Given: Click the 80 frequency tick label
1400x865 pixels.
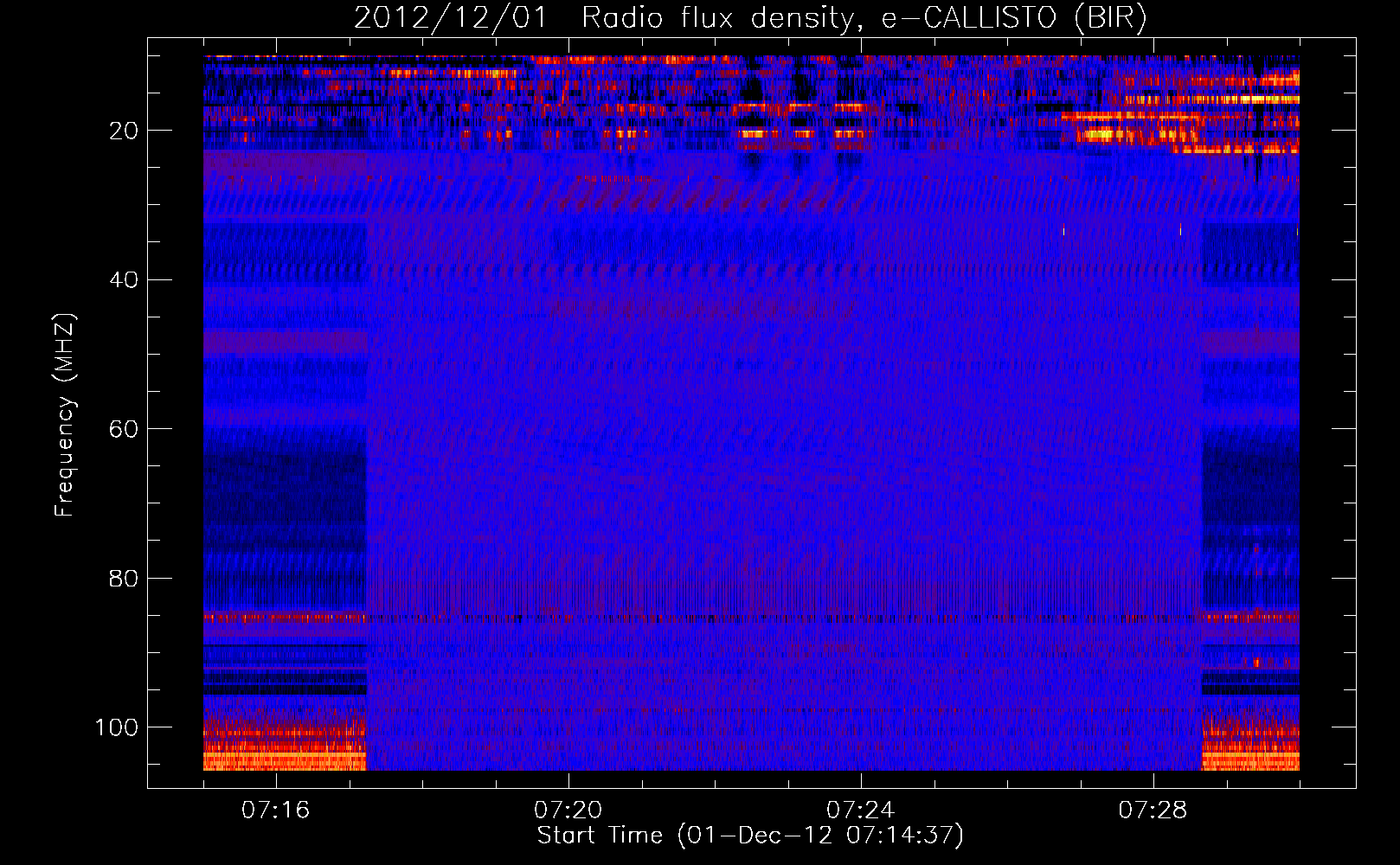Looking at the screenshot, I should [124, 578].
